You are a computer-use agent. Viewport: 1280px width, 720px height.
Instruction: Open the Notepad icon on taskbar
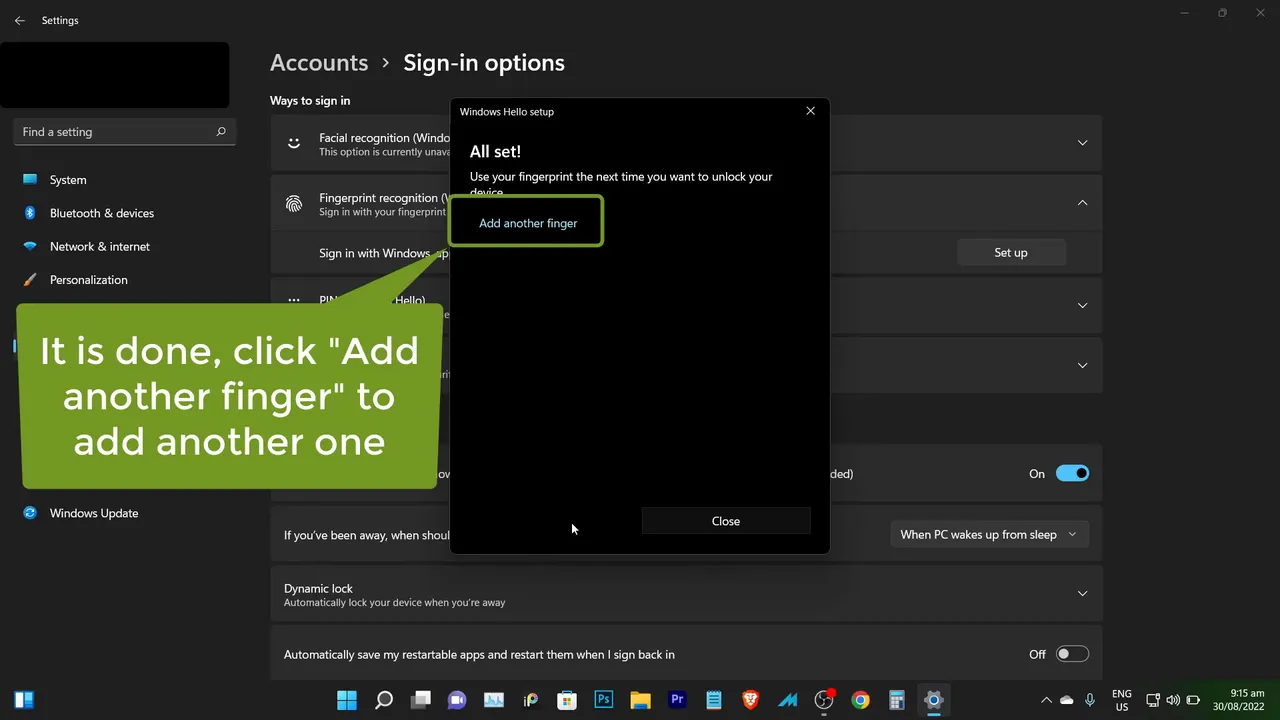click(714, 700)
